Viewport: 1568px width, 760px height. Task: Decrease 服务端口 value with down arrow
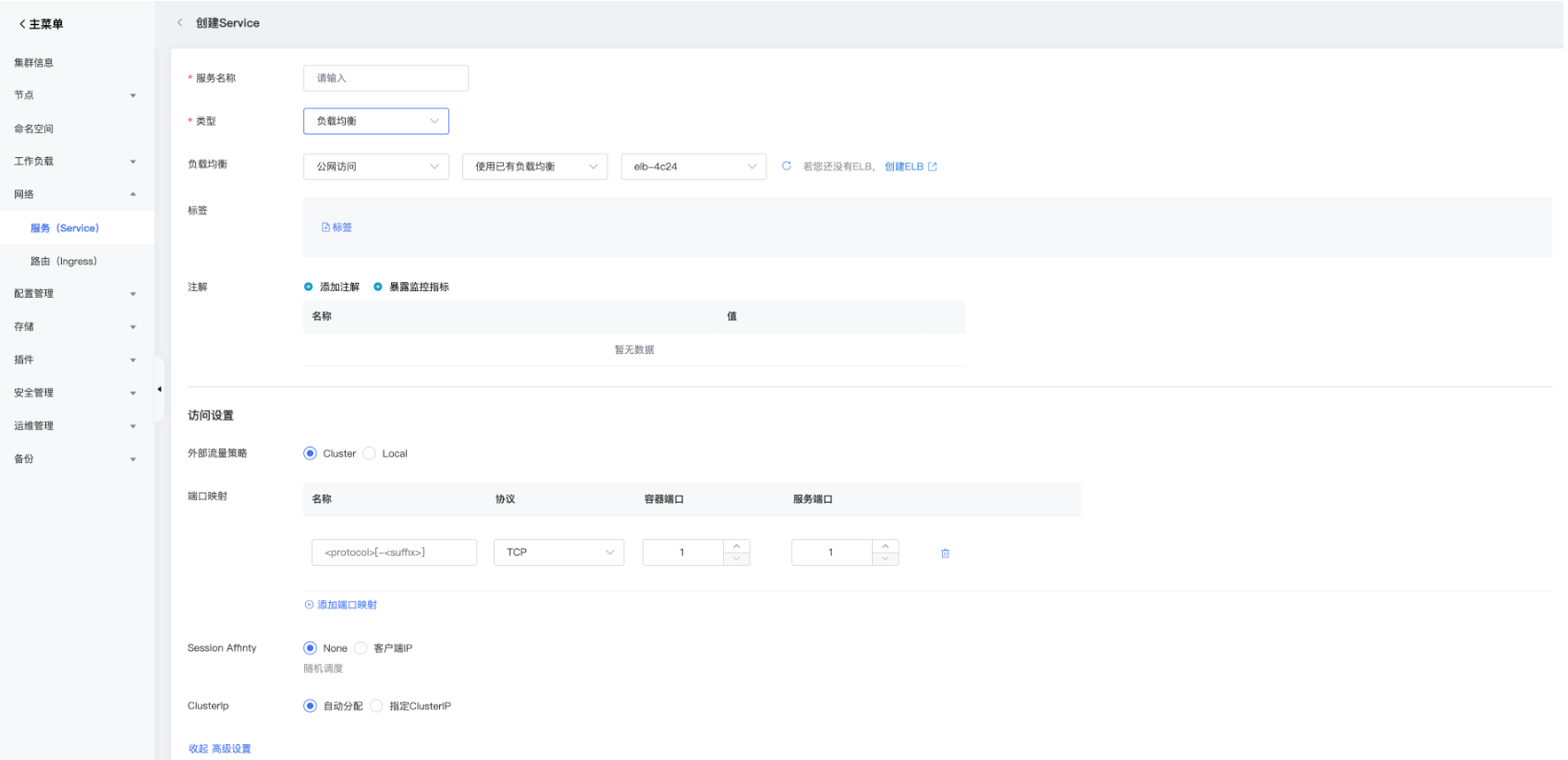[x=885, y=558]
